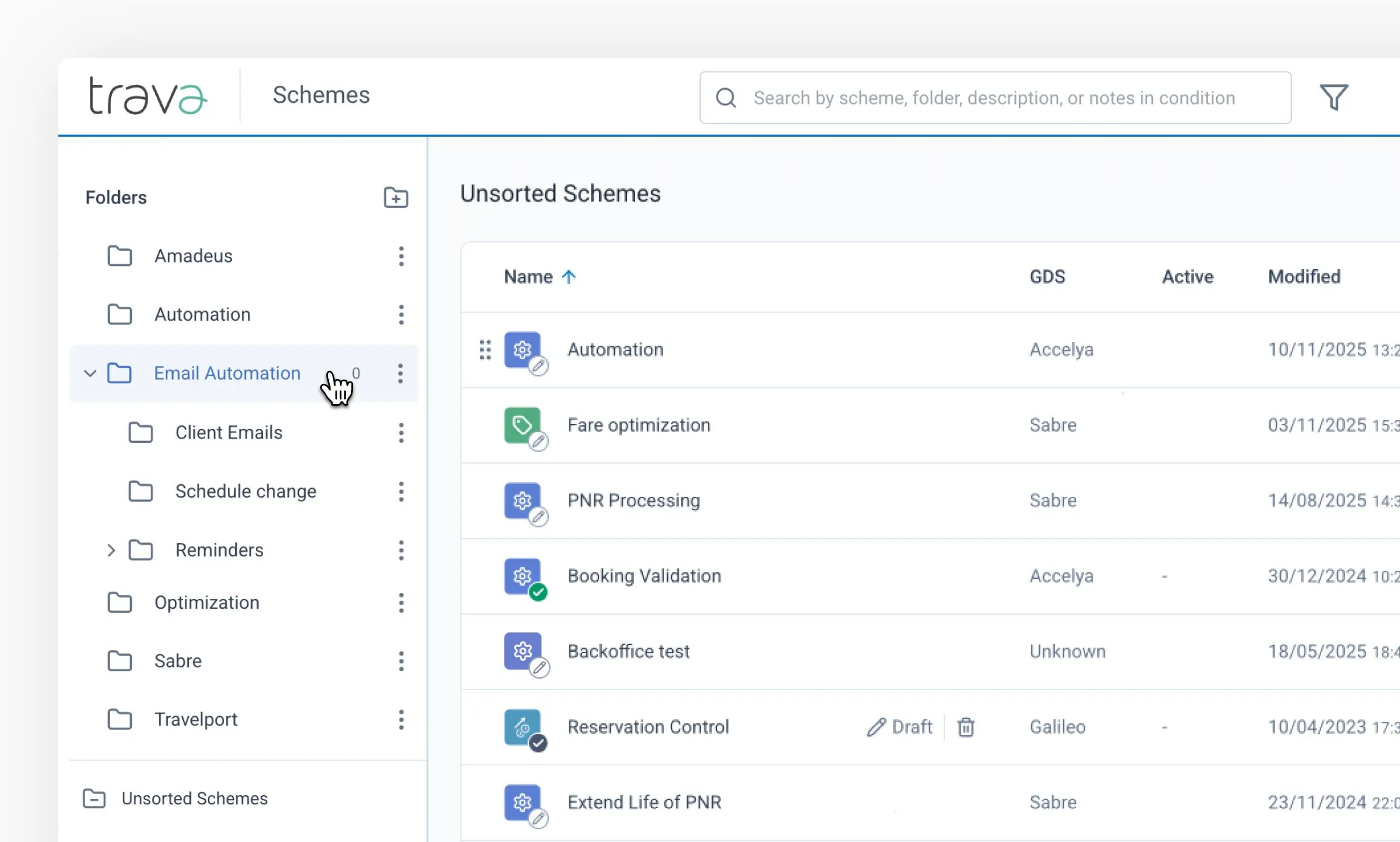Click the scheme search field
The width and height of the screenshot is (1400, 842).
tap(994, 98)
